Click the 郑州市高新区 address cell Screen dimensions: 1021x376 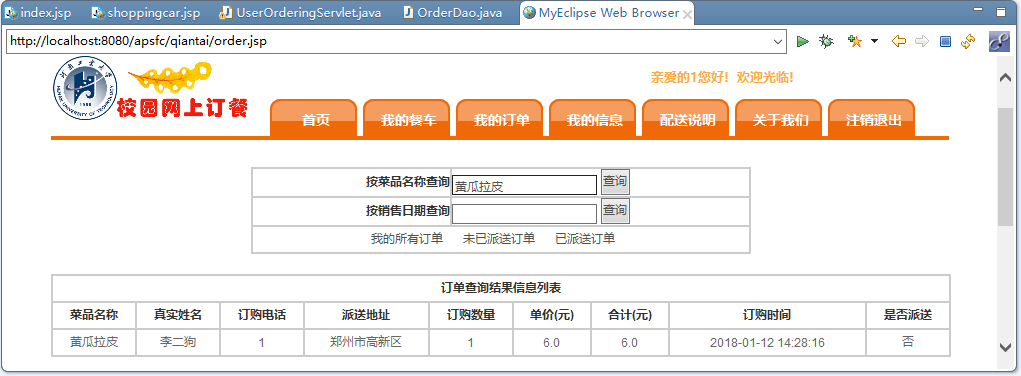point(366,341)
